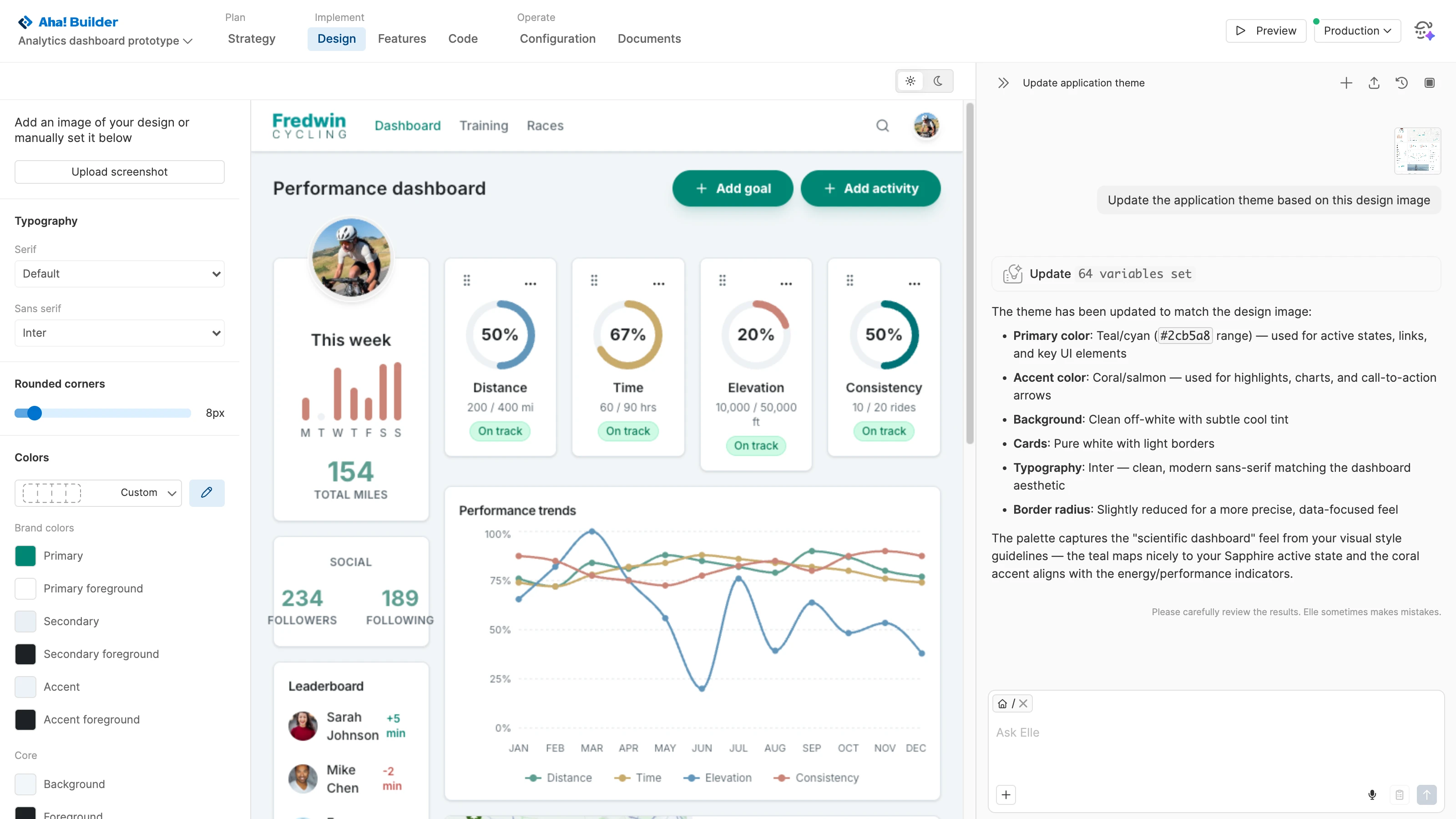Viewport: 1456px width, 819px height.
Task: Click the share/upload icon in chat header
Action: coord(1374,83)
